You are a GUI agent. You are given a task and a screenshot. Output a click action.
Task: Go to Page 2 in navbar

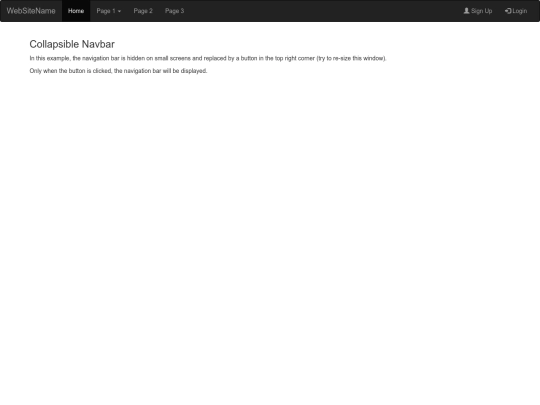pyautogui.click(x=143, y=11)
